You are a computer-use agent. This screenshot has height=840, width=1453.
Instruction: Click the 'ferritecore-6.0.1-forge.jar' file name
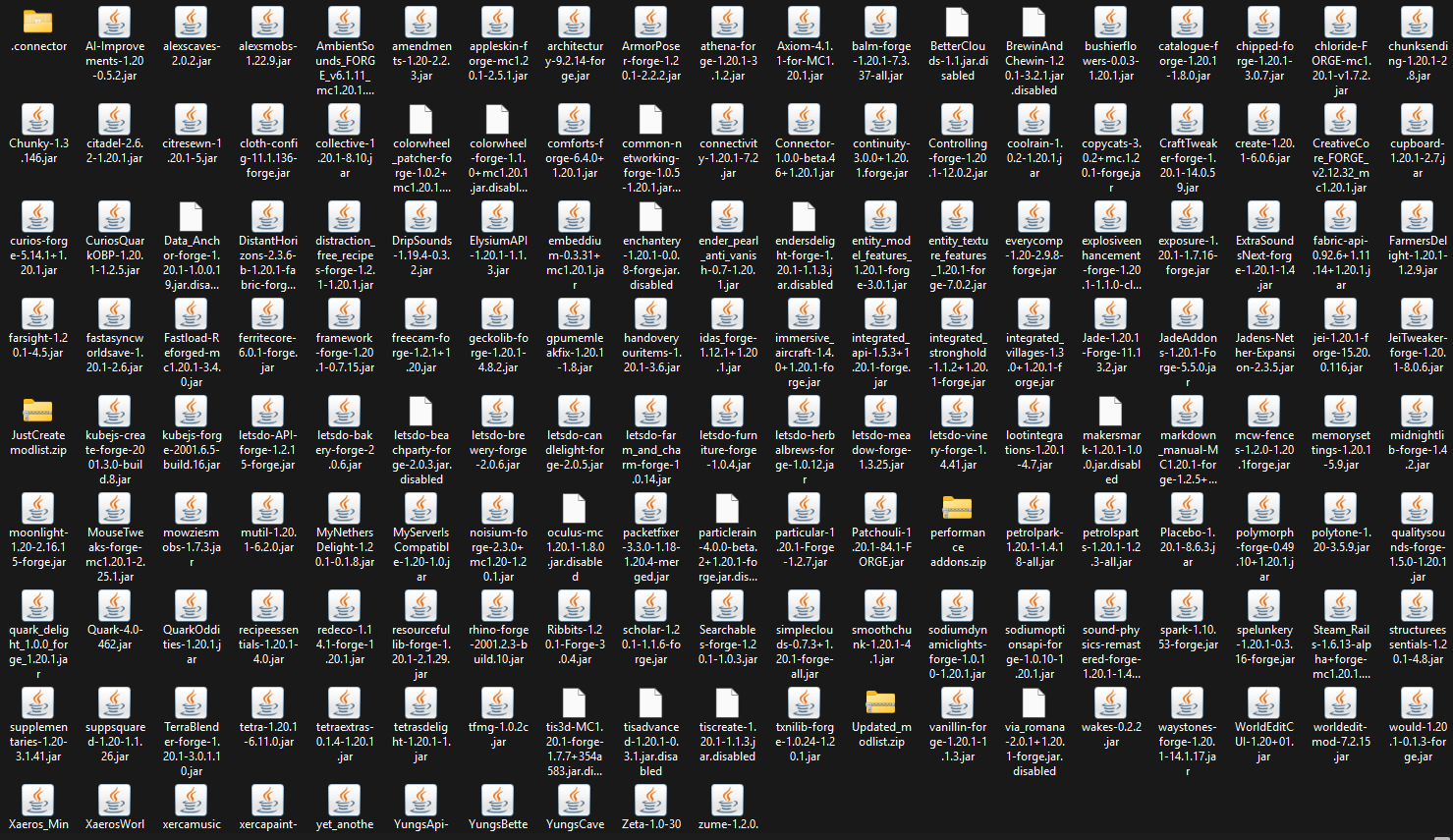[267, 353]
